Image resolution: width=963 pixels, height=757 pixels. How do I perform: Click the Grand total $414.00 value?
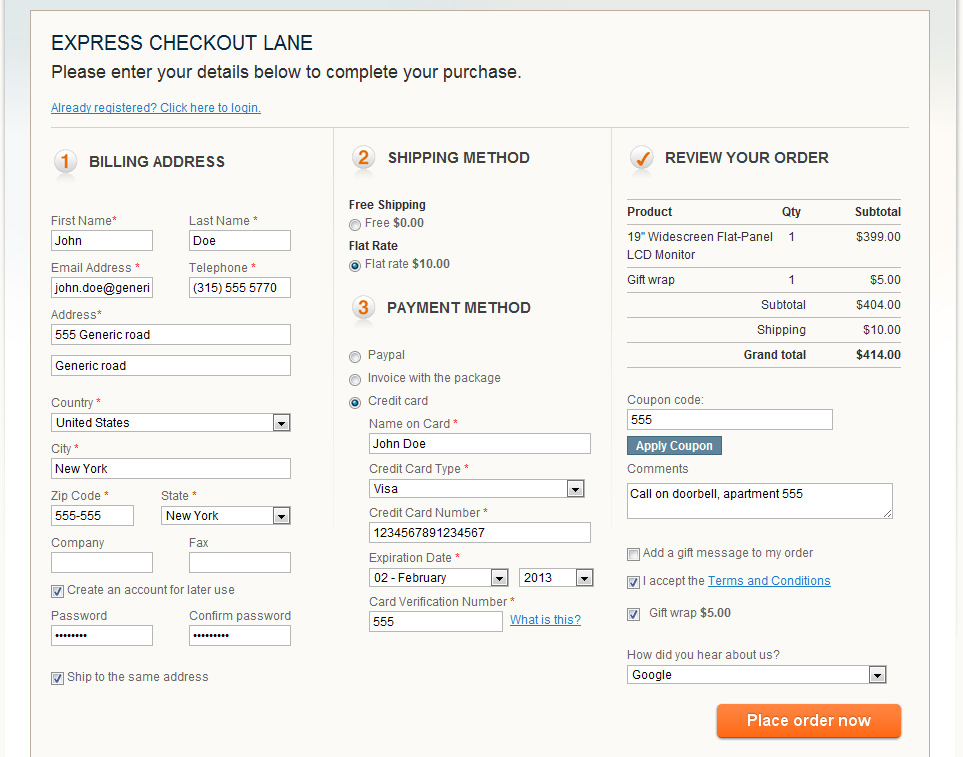tap(878, 355)
